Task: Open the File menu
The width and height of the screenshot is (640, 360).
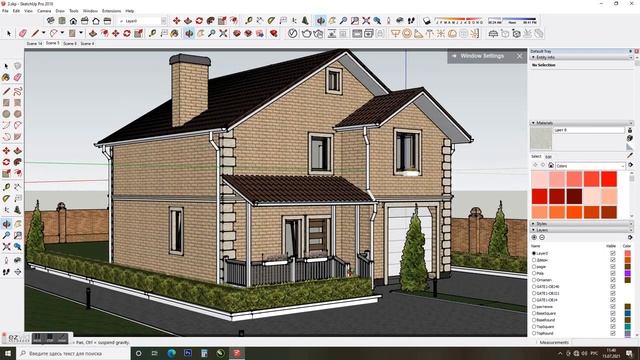Action: coord(5,11)
